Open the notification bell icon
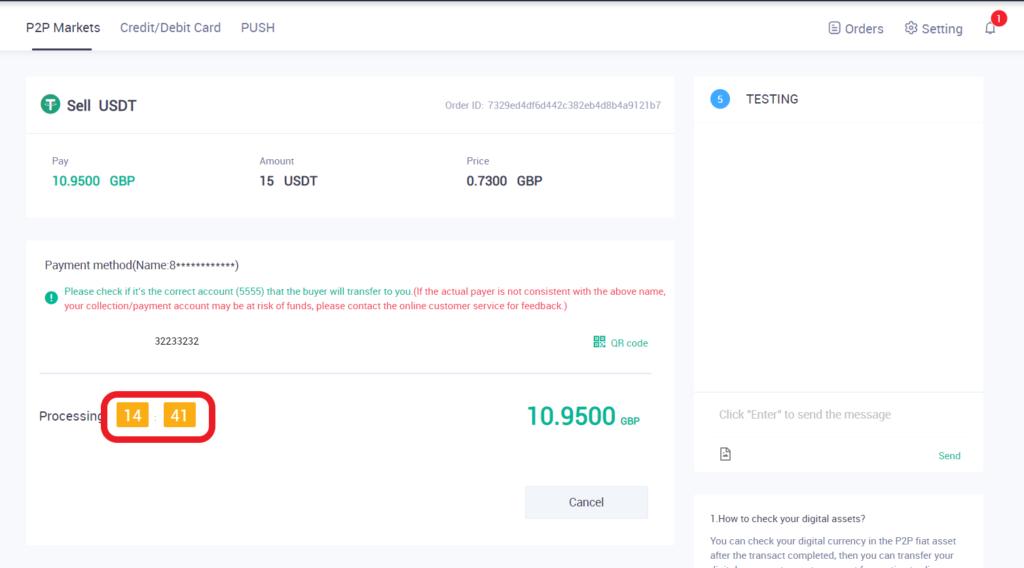The height and width of the screenshot is (568, 1024). pos(990,28)
